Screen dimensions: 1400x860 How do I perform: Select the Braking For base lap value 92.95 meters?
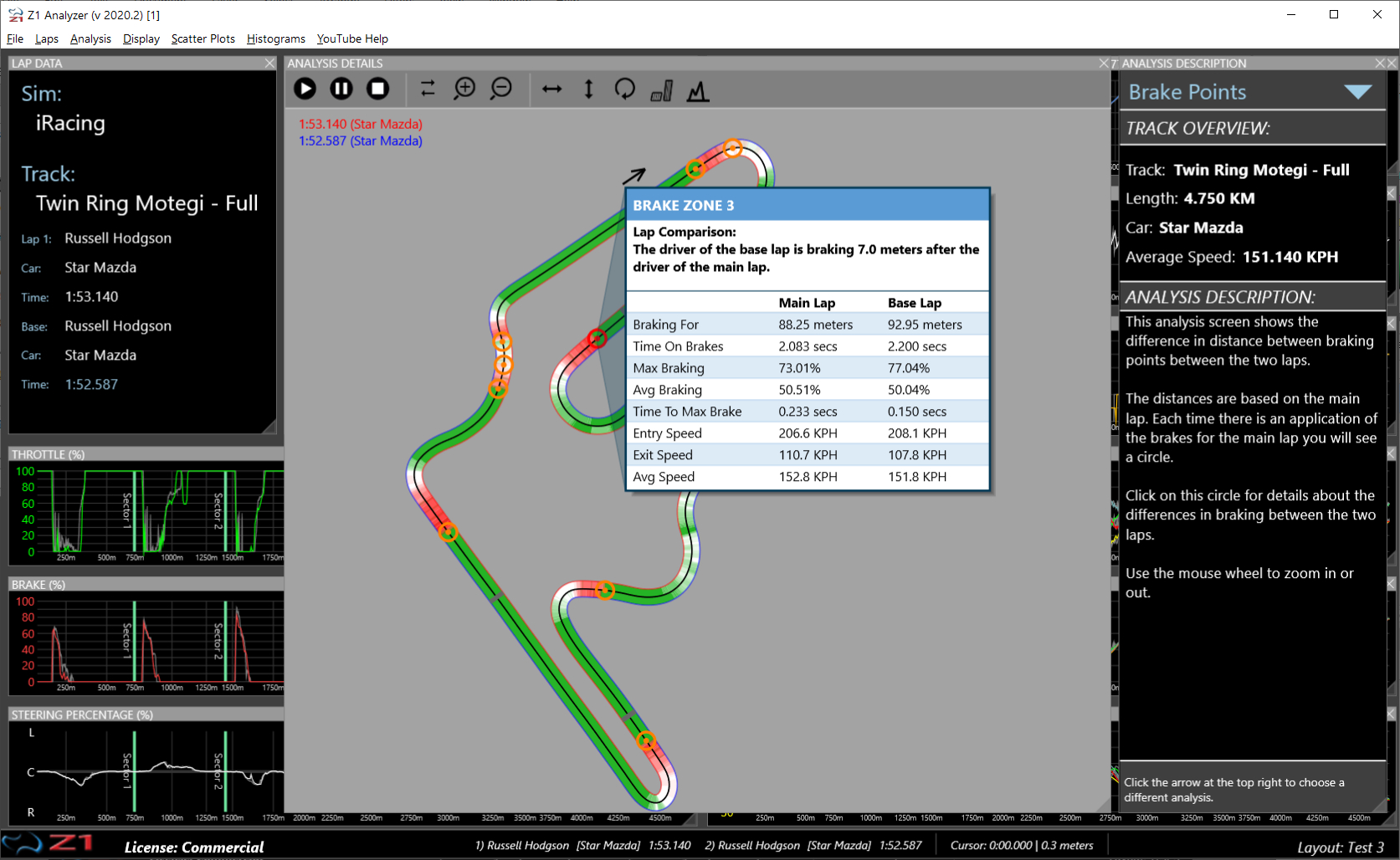tap(925, 325)
